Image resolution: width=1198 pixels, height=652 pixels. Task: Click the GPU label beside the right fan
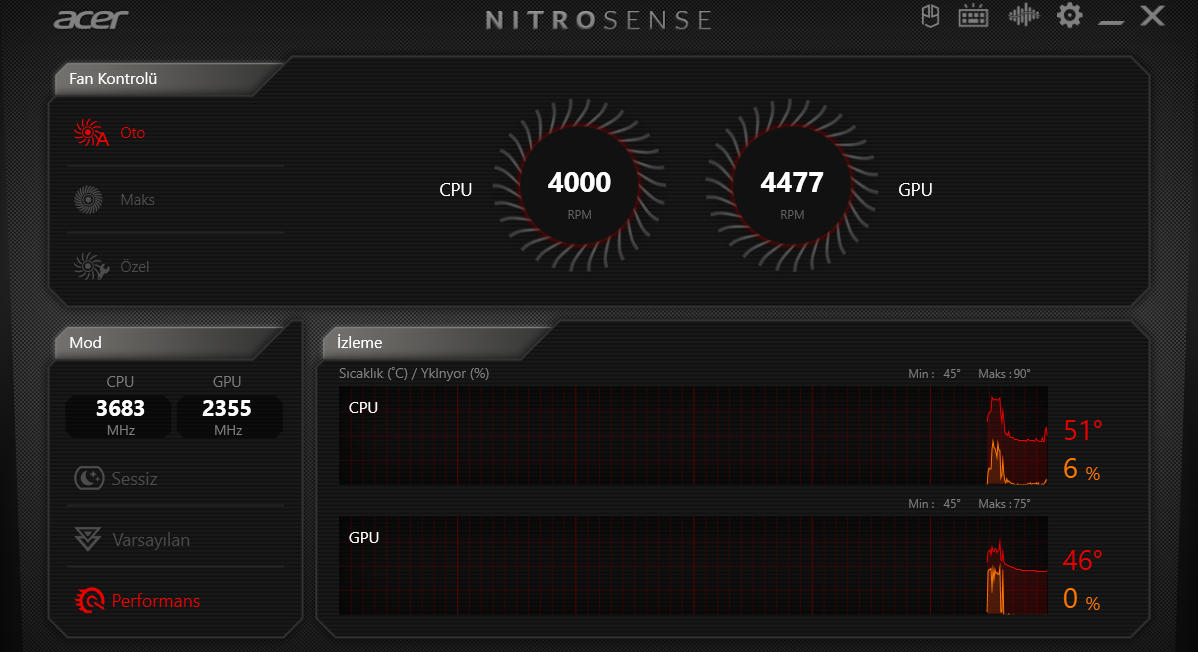point(915,190)
